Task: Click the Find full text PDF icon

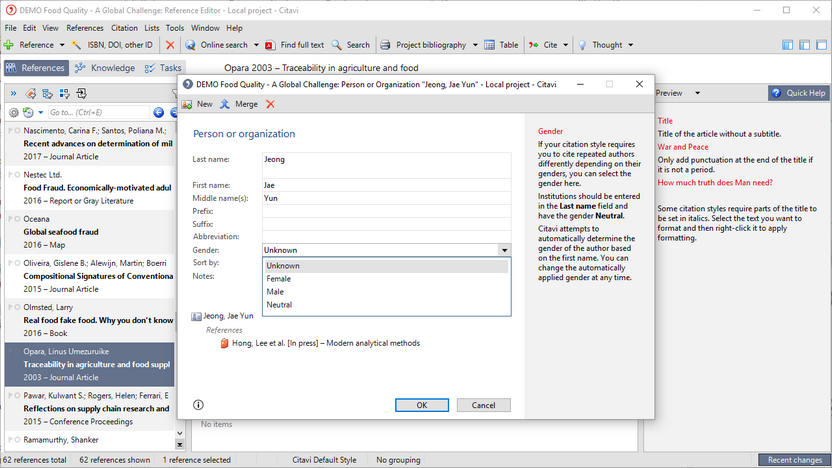Action: (x=270, y=45)
